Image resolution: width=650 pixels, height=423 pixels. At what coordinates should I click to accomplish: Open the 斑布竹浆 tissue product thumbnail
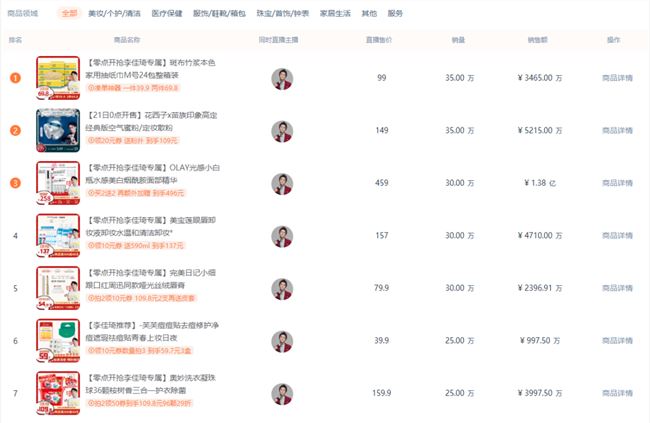coord(58,78)
